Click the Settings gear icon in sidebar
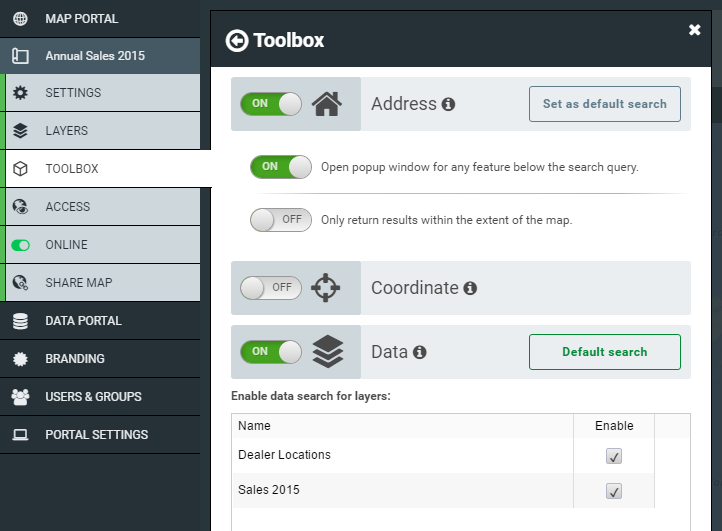This screenshot has width=722, height=531. [20, 93]
